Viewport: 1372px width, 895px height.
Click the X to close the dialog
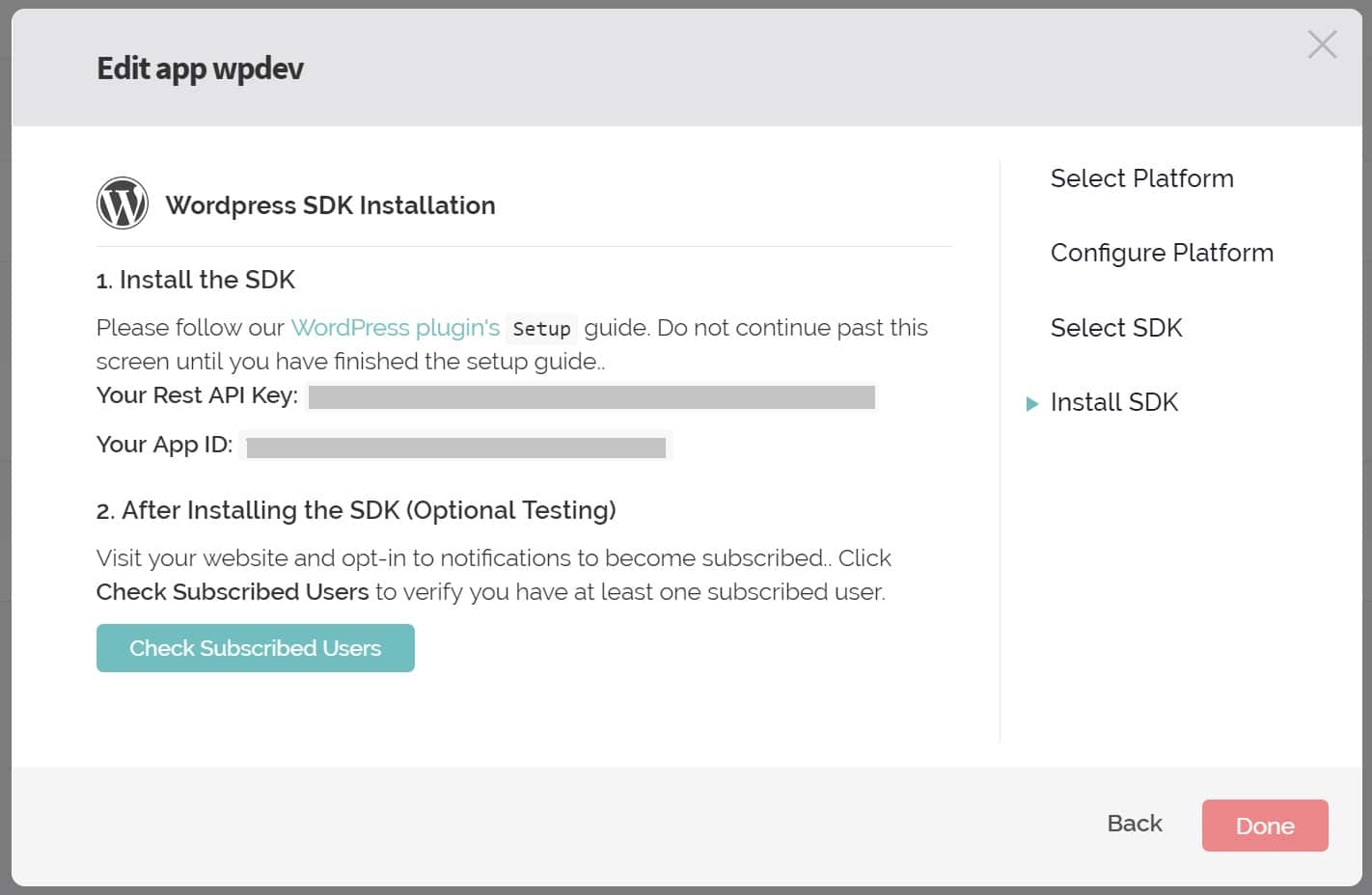[1322, 44]
